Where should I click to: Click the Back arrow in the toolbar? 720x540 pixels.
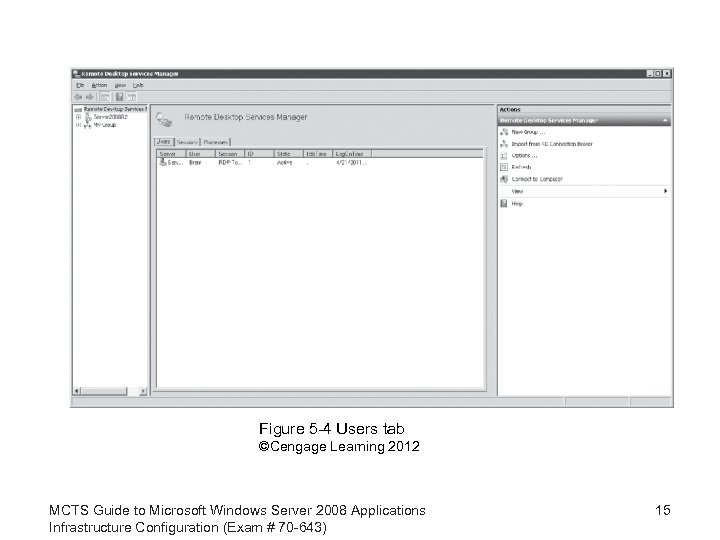78,97
